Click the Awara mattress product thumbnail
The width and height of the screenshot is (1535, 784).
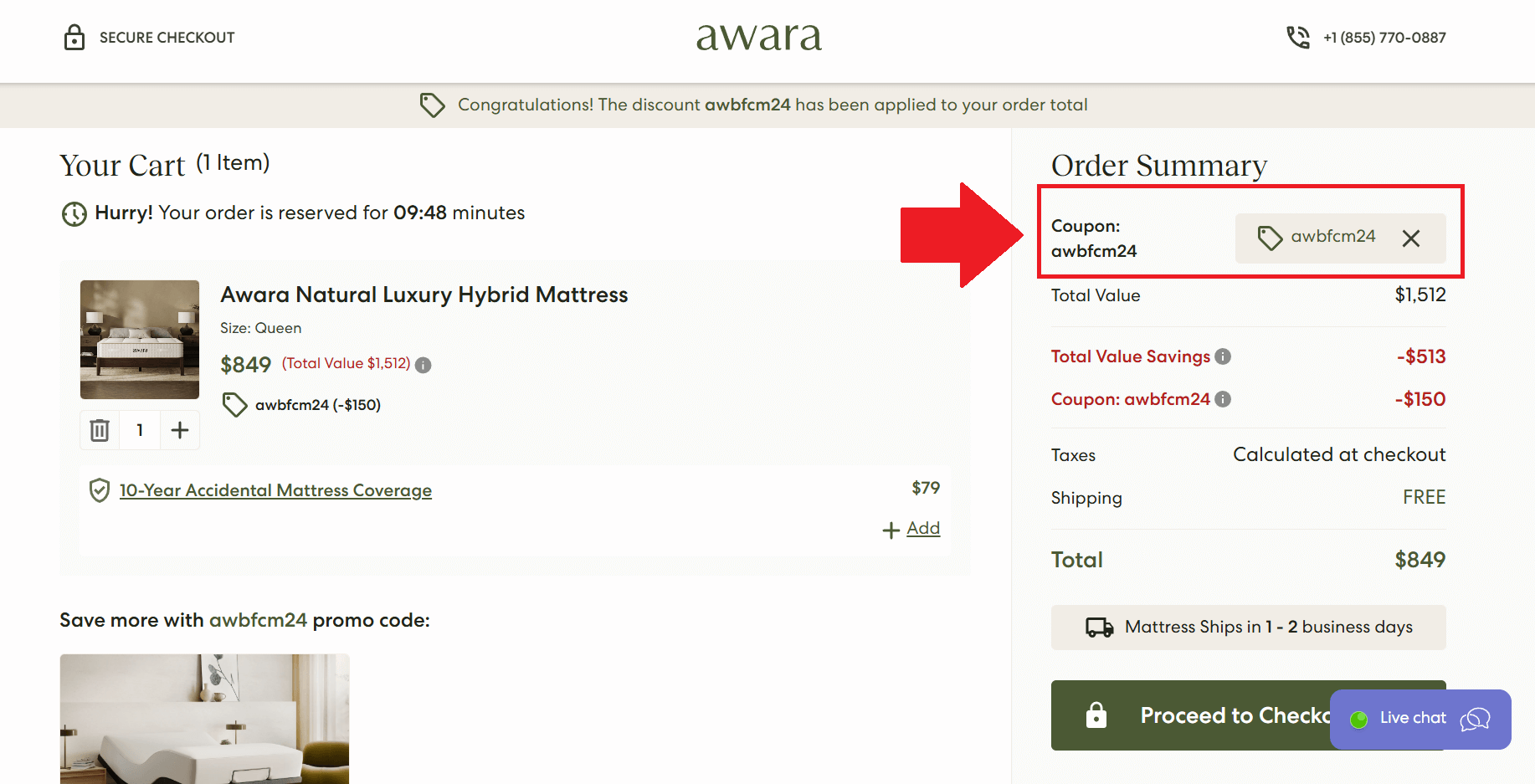(x=140, y=339)
